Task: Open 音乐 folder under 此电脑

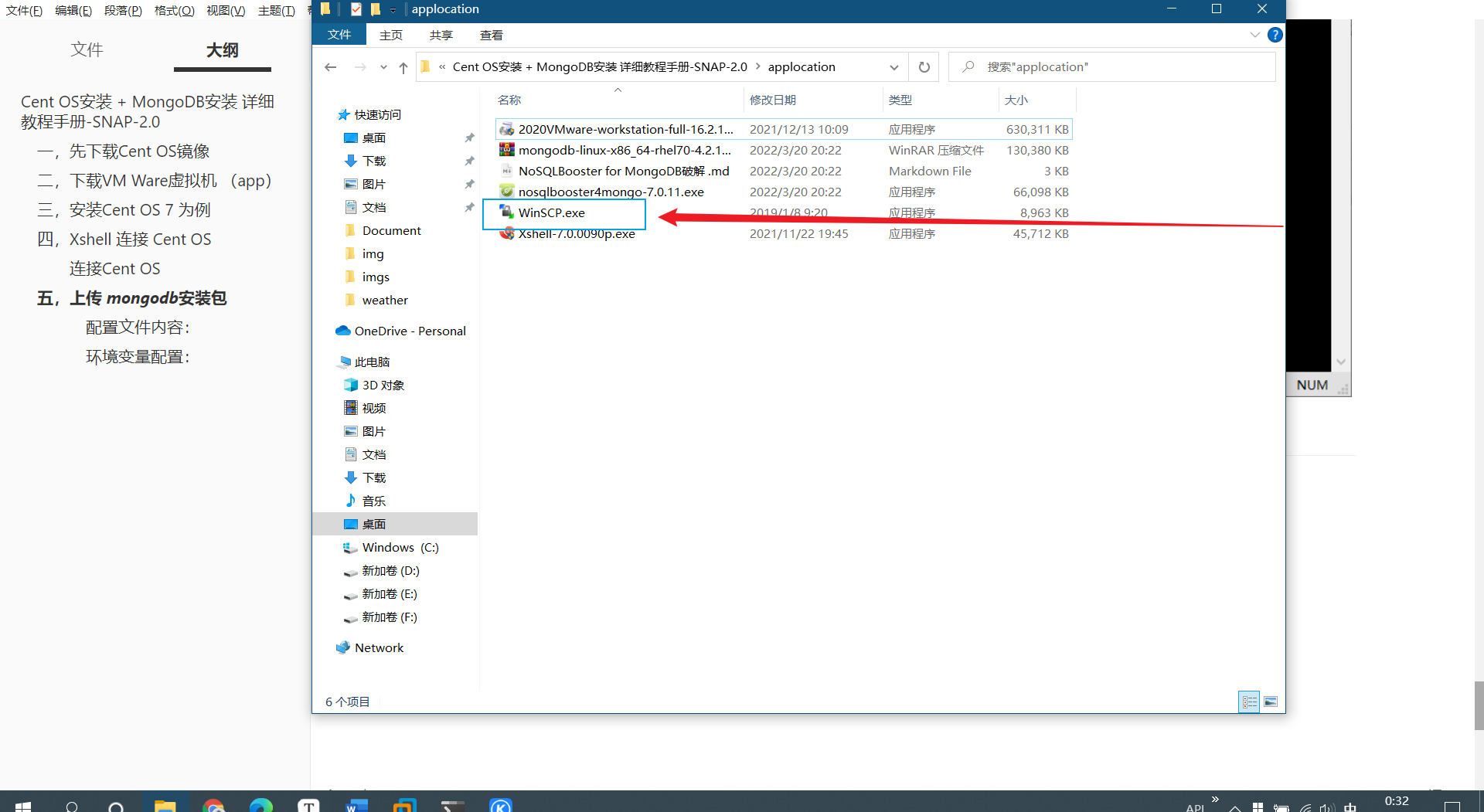Action: coord(366,501)
